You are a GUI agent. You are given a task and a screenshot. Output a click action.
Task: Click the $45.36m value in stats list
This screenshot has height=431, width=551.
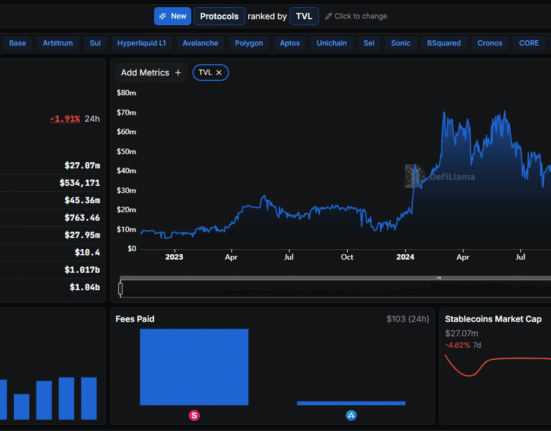(x=82, y=200)
